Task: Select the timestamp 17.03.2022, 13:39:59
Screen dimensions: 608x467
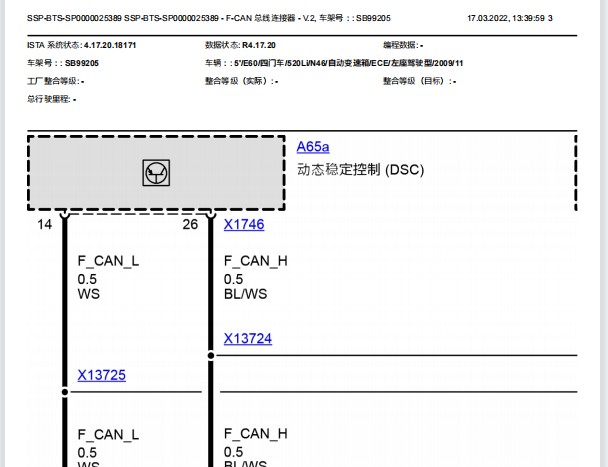Action: tap(506, 18)
